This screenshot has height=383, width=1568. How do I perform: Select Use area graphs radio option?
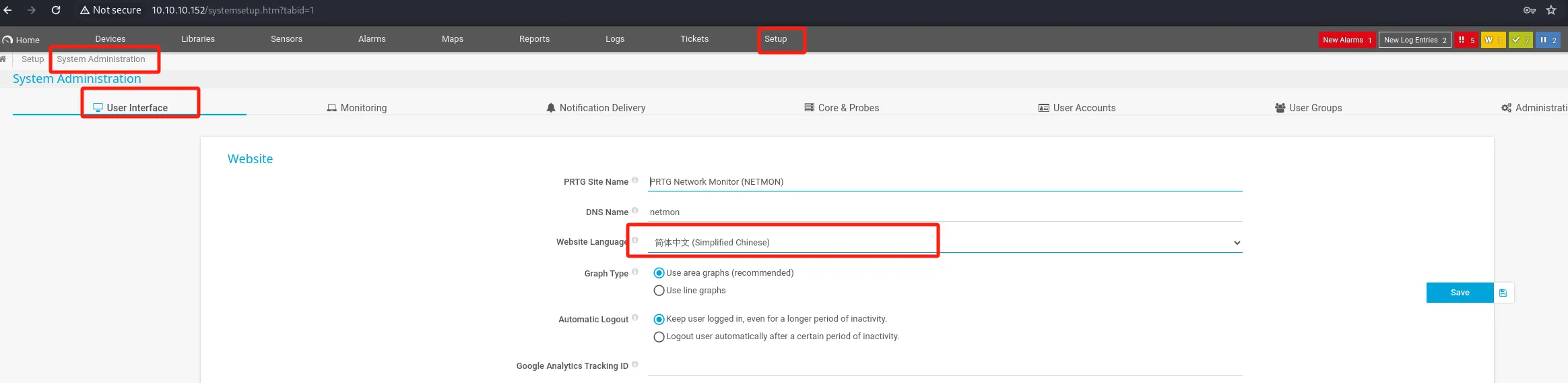pos(659,273)
